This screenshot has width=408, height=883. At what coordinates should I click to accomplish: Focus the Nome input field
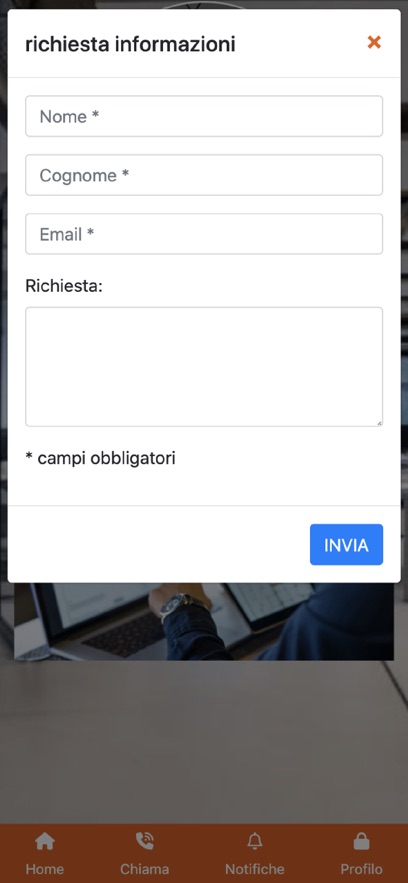pos(204,116)
